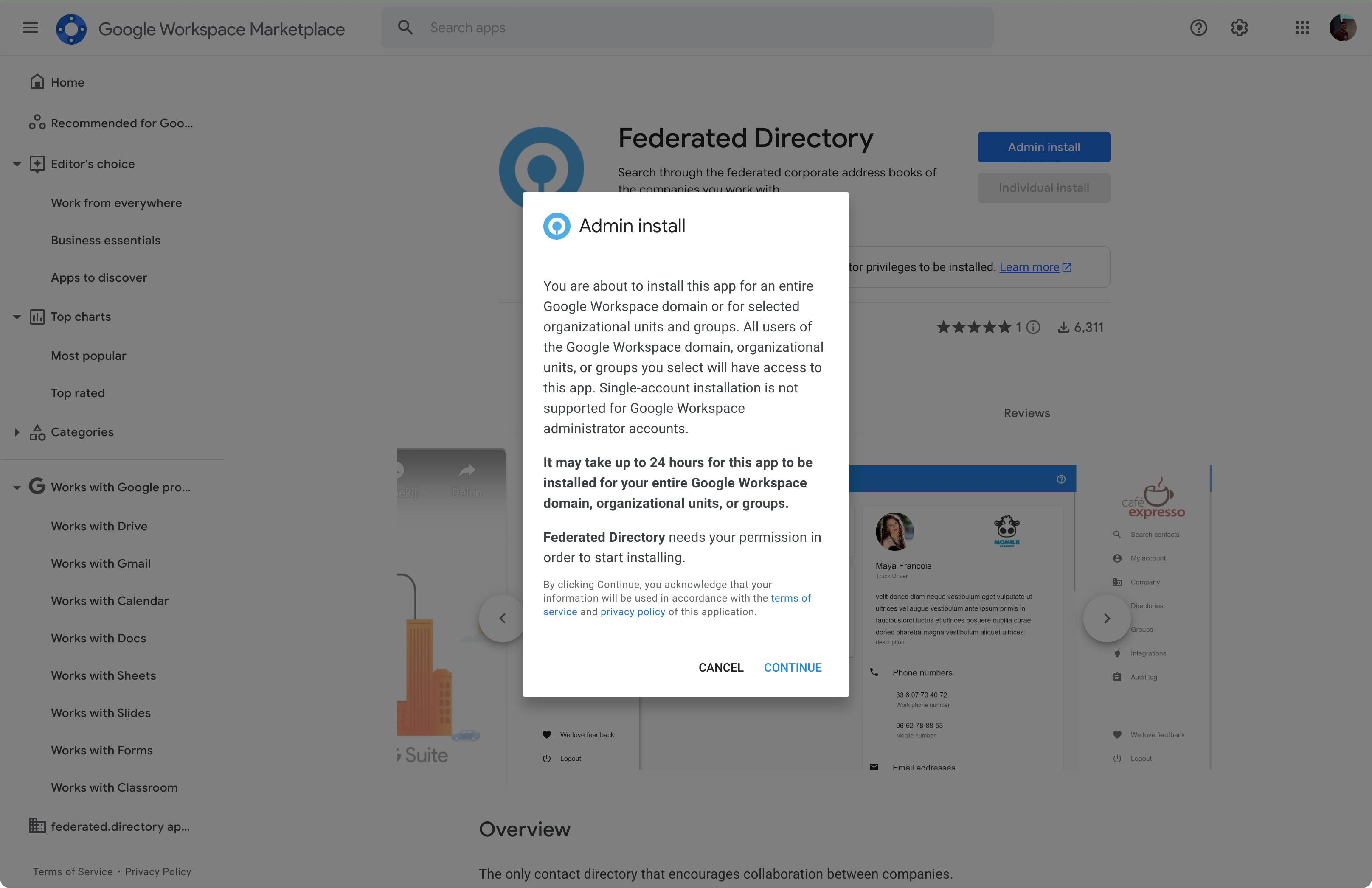Open the Help question mark icon

click(1198, 27)
